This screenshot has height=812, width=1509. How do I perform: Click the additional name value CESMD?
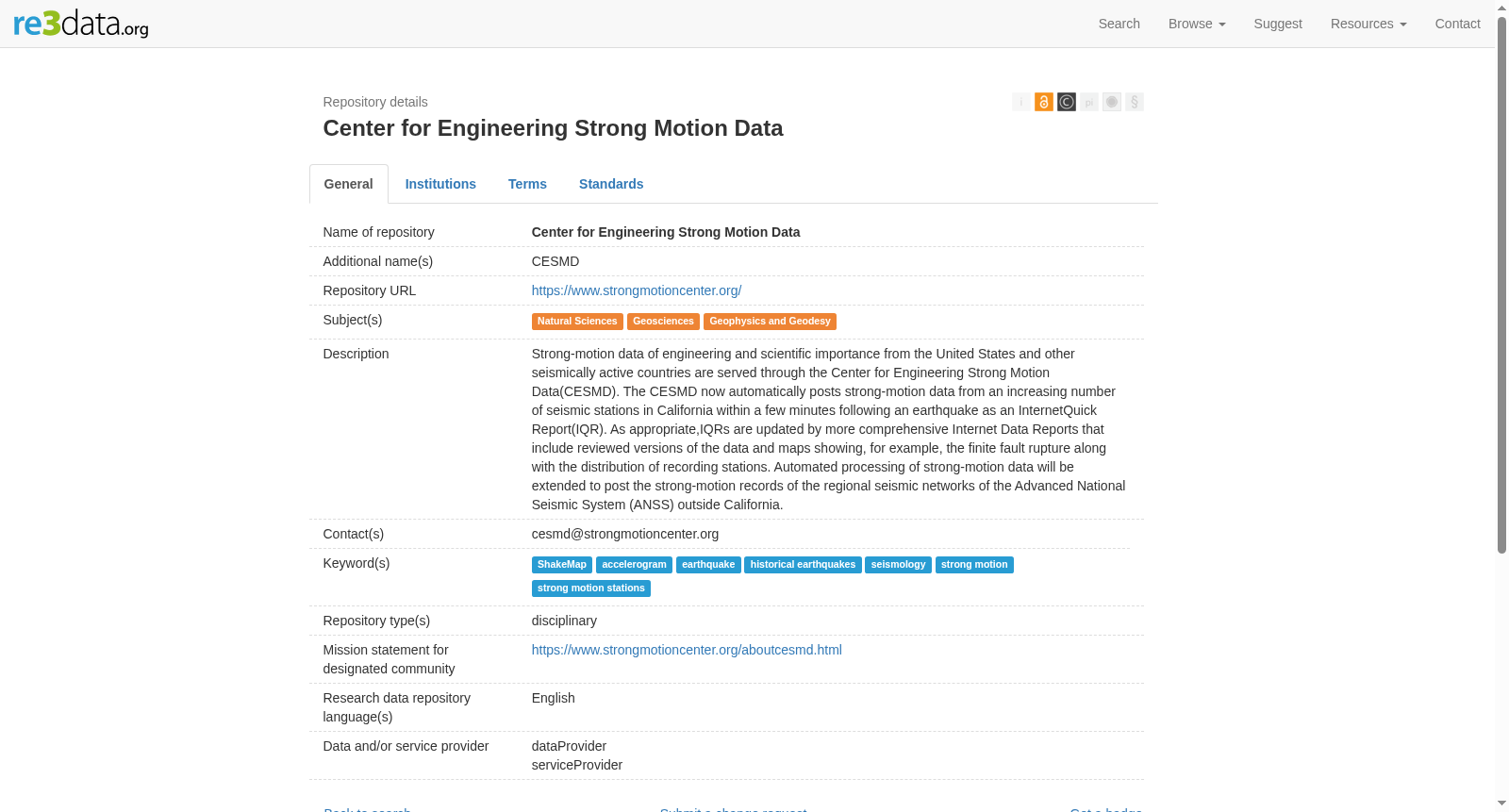click(x=556, y=261)
